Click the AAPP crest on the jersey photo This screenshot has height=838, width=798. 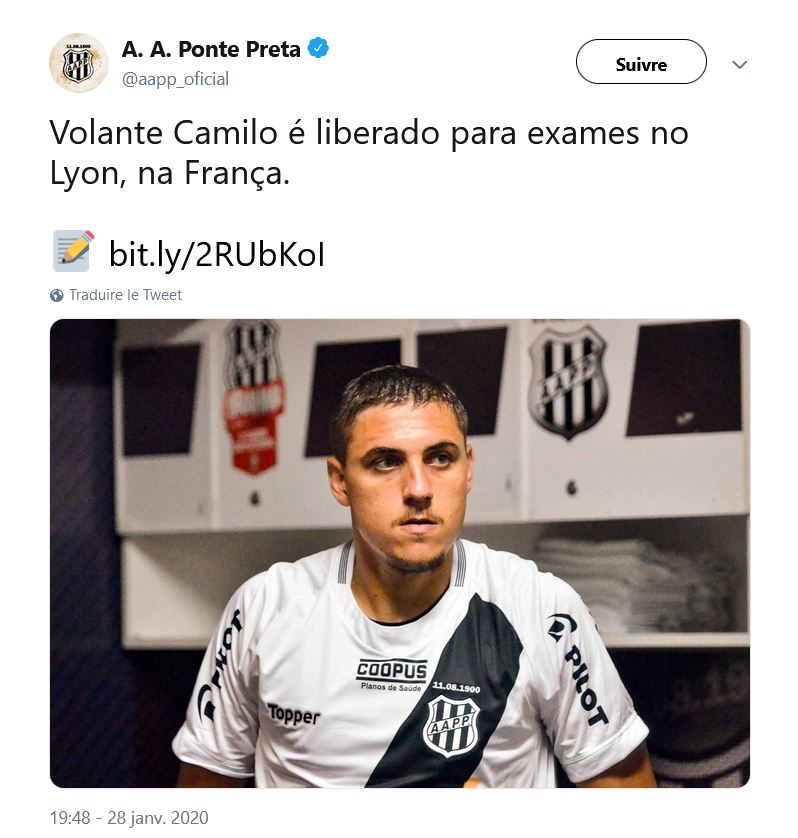(x=452, y=727)
